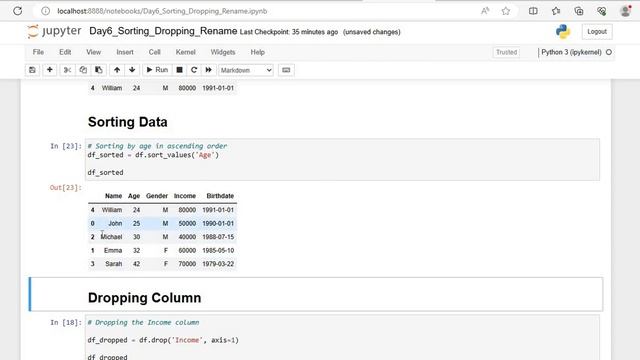Copy selected cells icon
640x360 pixels.
click(x=83, y=70)
